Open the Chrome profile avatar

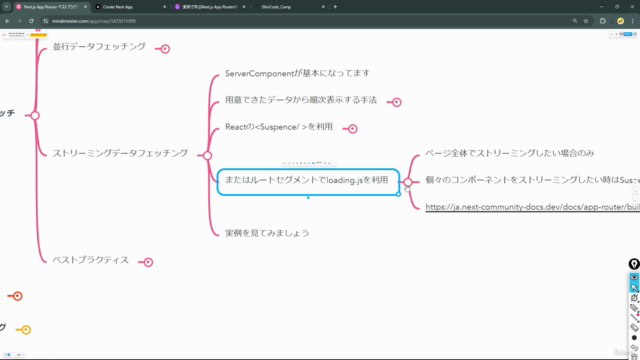click(620, 21)
